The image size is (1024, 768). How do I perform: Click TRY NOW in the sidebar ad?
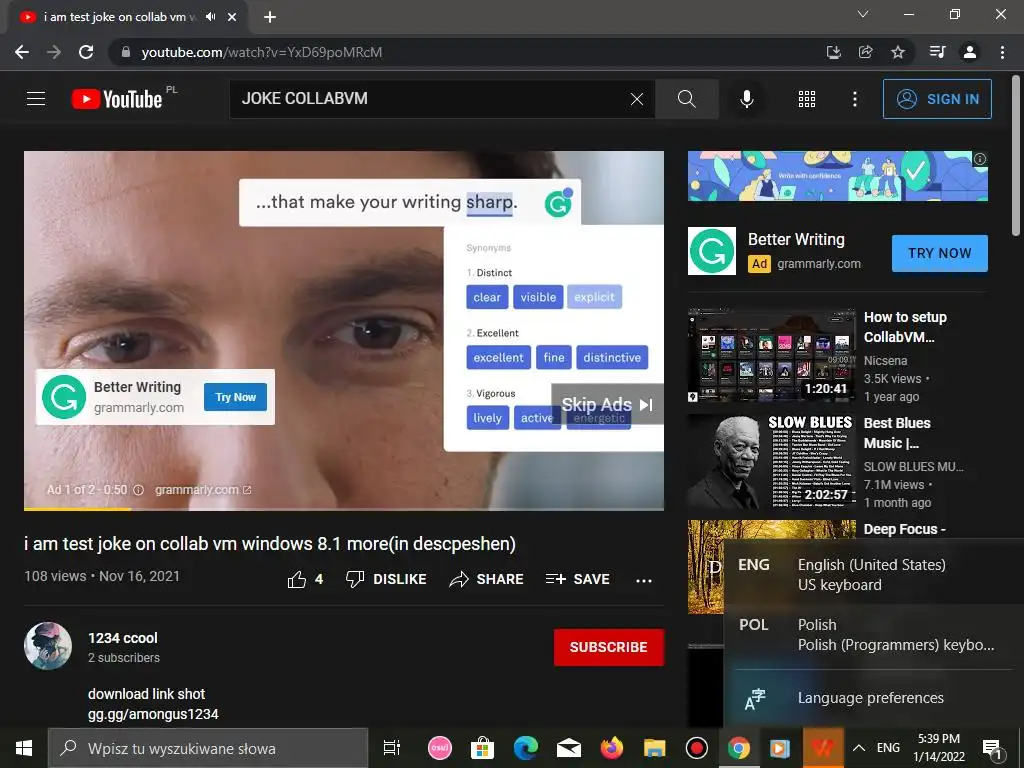tap(939, 253)
